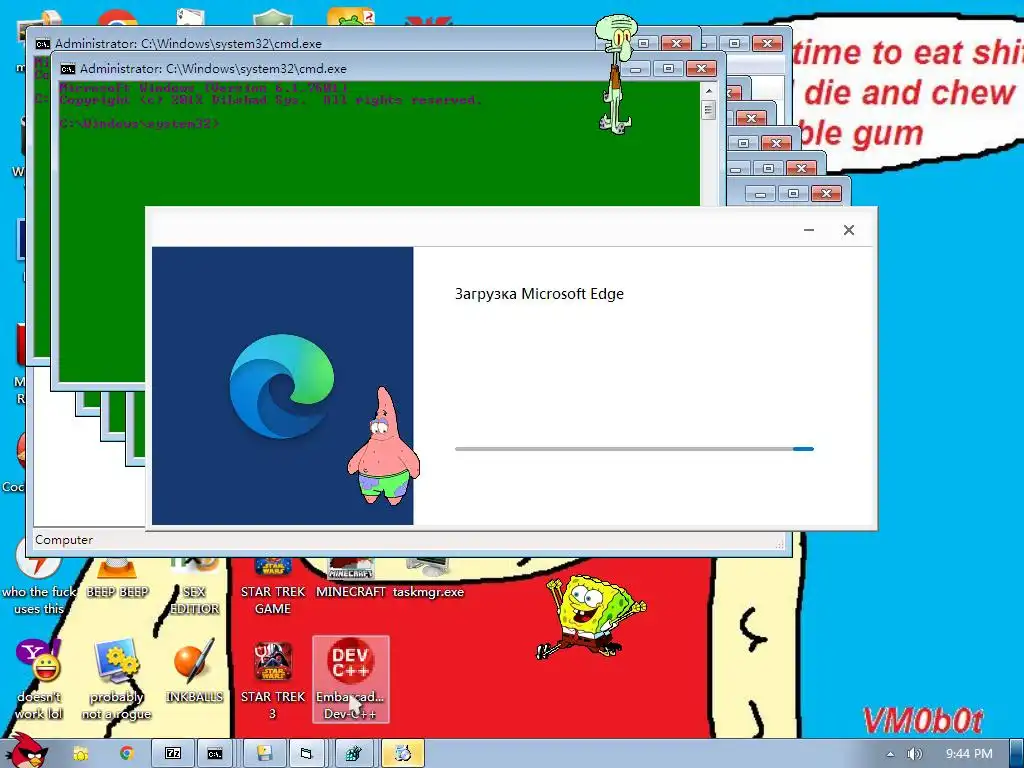Screen dimensions: 1024x768
Task: Minimize the Microsoft Edge installer window
Action: [x=808, y=230]
